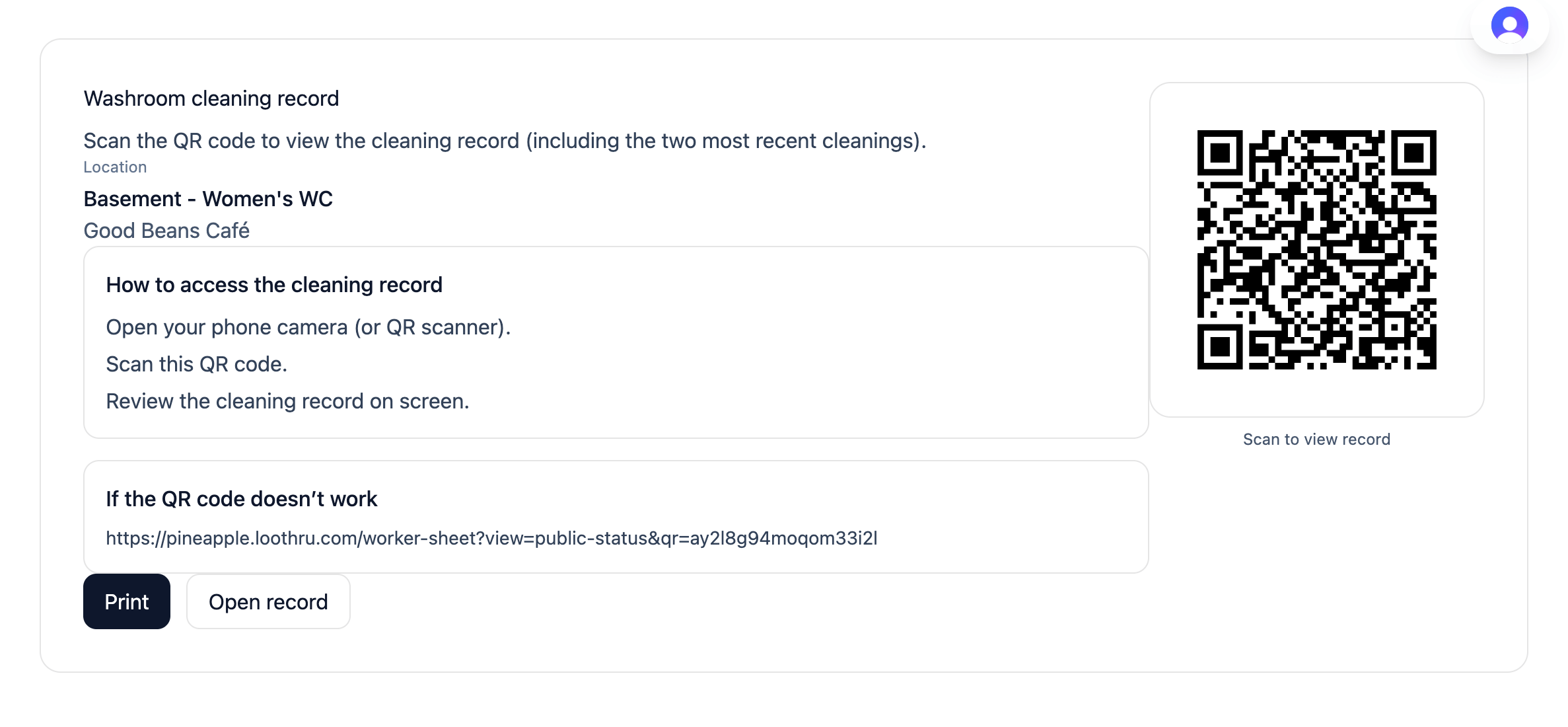Click "Review the cleaning record on screen." step
1568x727 pixels.
pos(287,401)
